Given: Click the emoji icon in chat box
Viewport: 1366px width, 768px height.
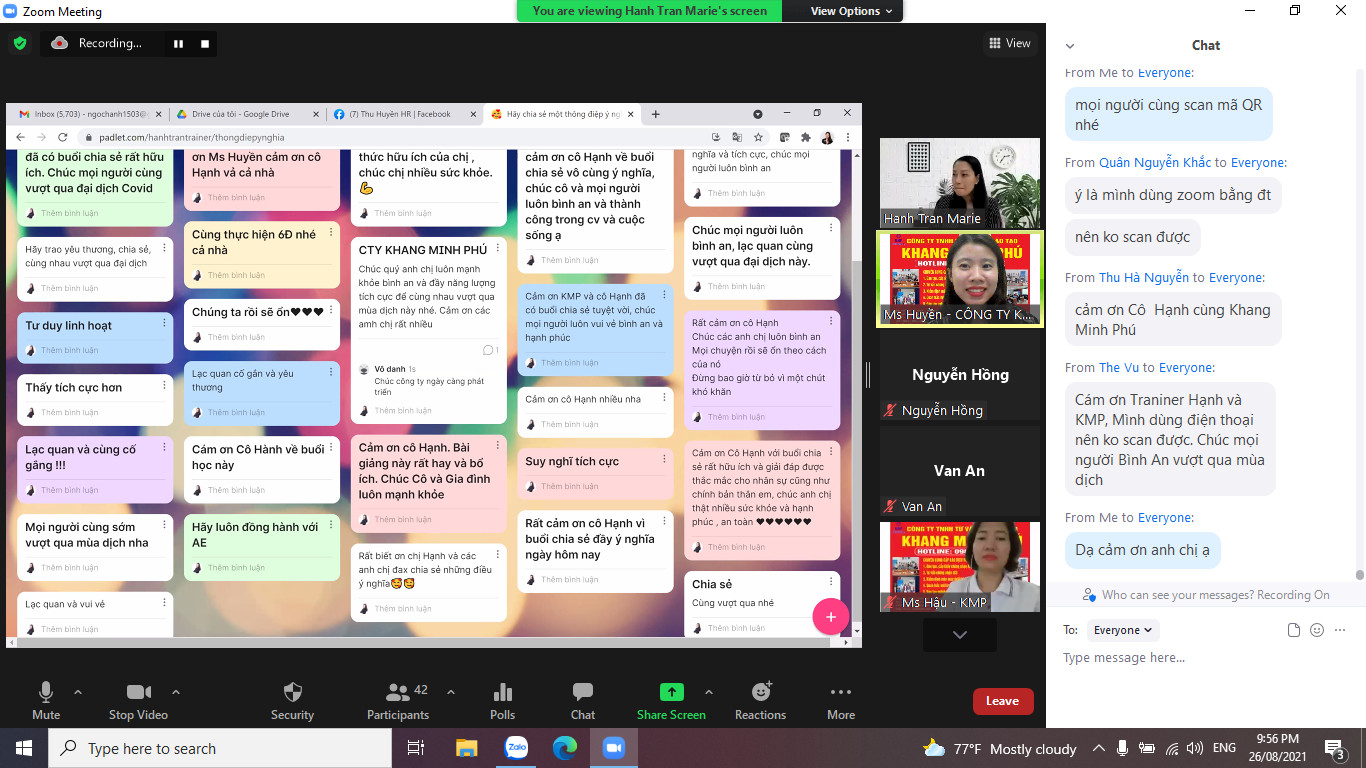Looking at the screenshot, I should [1317, 630].
